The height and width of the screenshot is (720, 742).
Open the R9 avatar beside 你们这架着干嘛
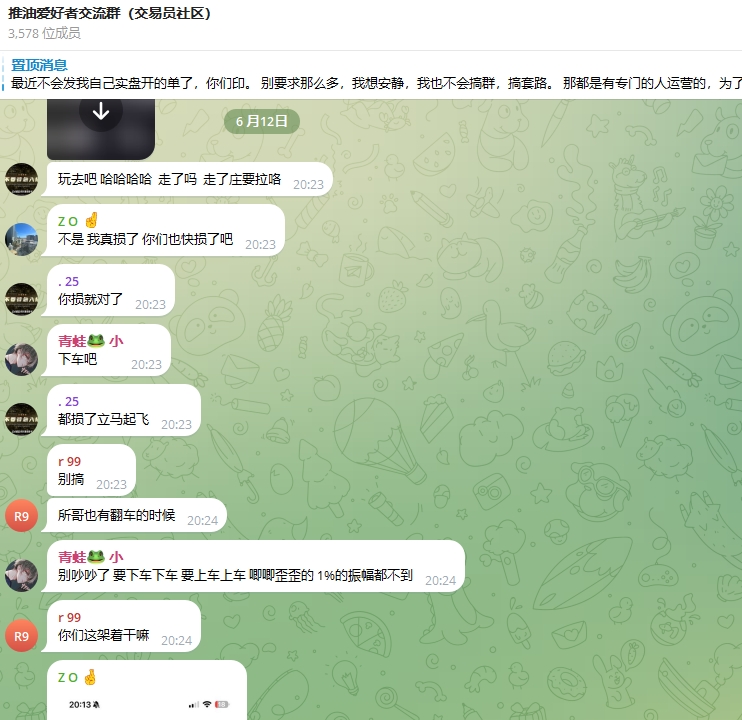[21, 636]
